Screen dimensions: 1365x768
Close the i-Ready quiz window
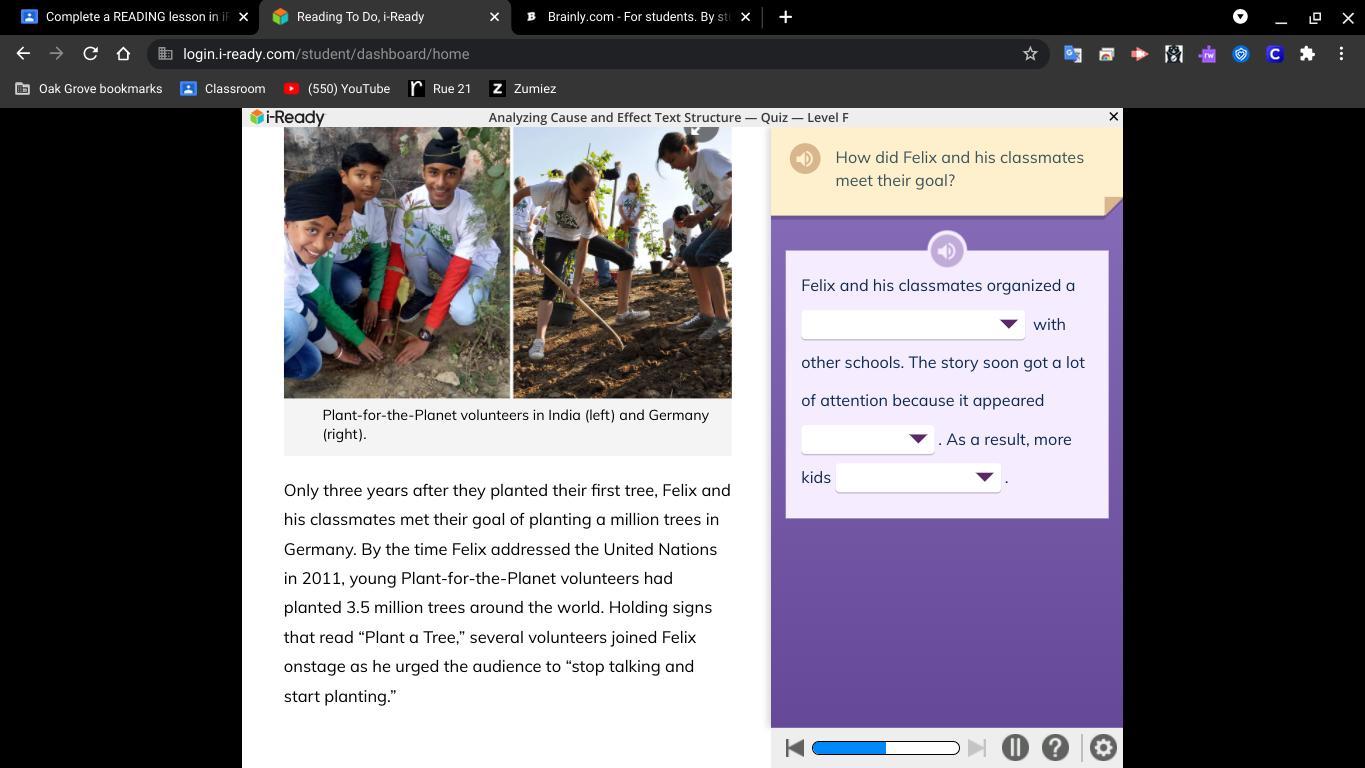tap(1113, 117)
